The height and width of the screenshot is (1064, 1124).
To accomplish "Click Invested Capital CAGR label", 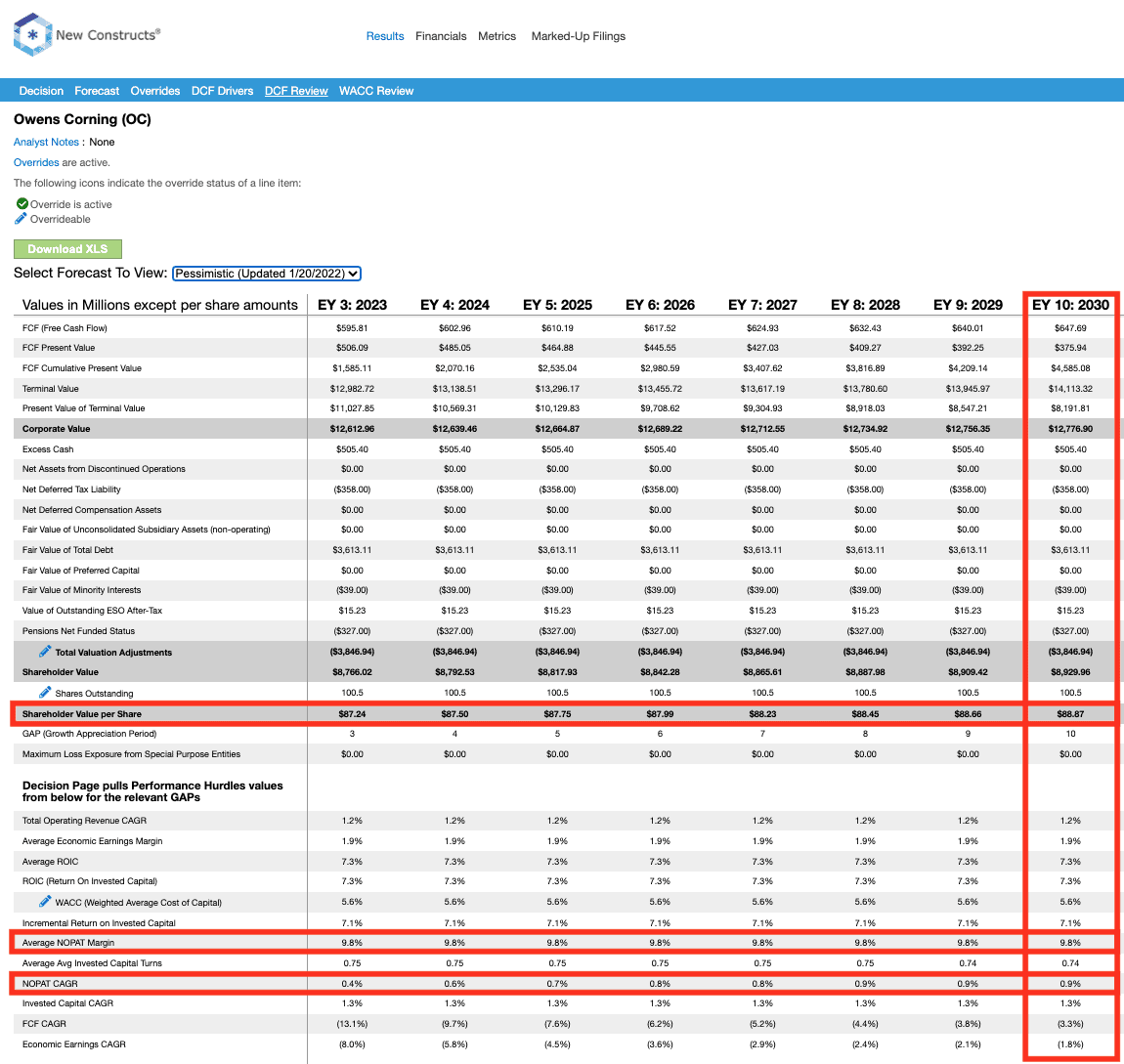I will click(x=67, y=1003).
